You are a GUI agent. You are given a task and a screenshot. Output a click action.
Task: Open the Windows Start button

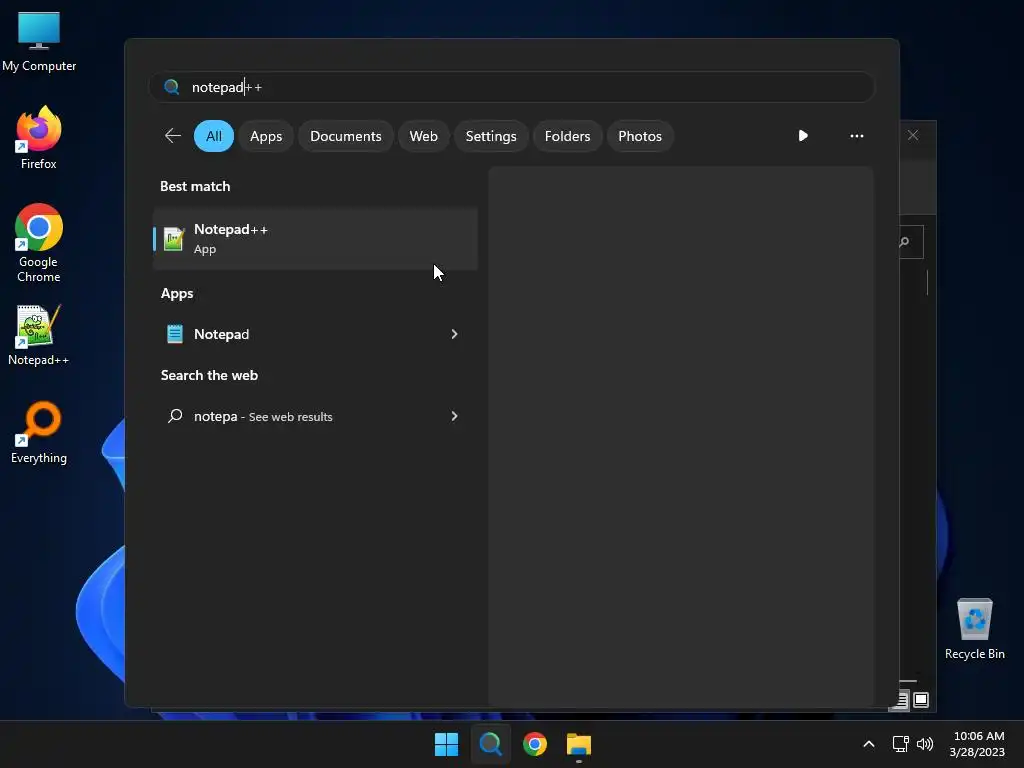(x=447, y=744)
